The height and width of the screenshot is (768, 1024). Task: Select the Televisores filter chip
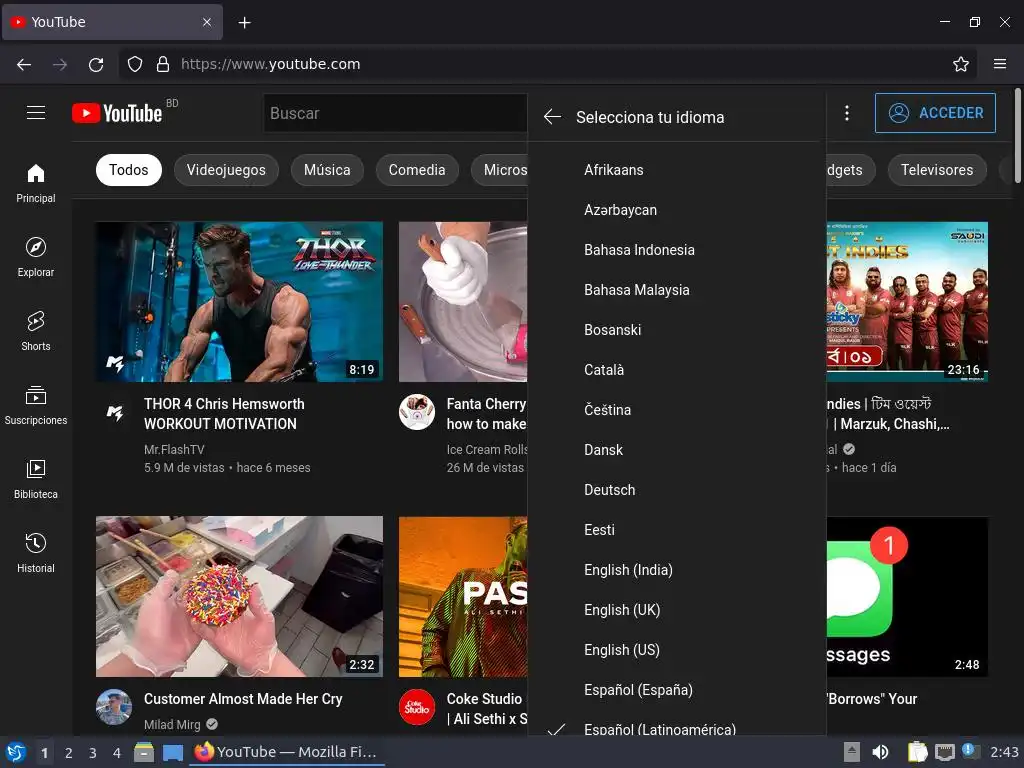tap(936, 170)
